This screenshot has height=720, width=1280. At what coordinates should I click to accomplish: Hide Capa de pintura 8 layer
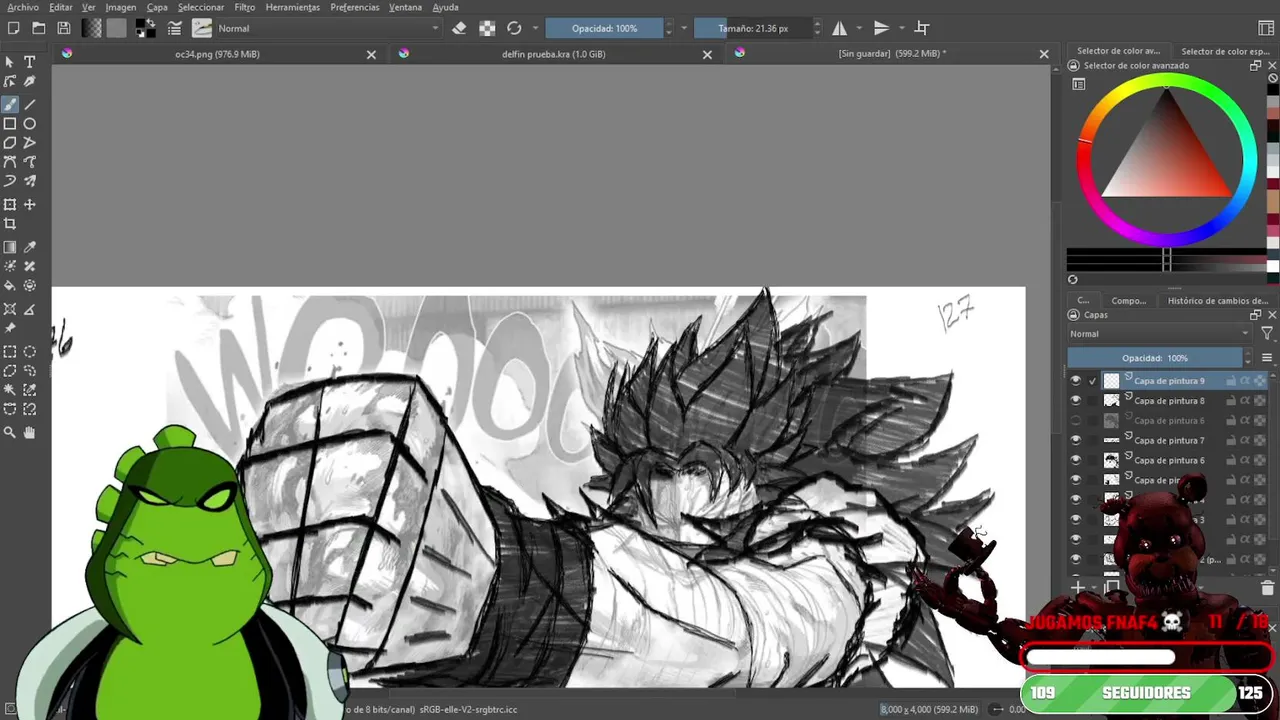click(1076, 401)
